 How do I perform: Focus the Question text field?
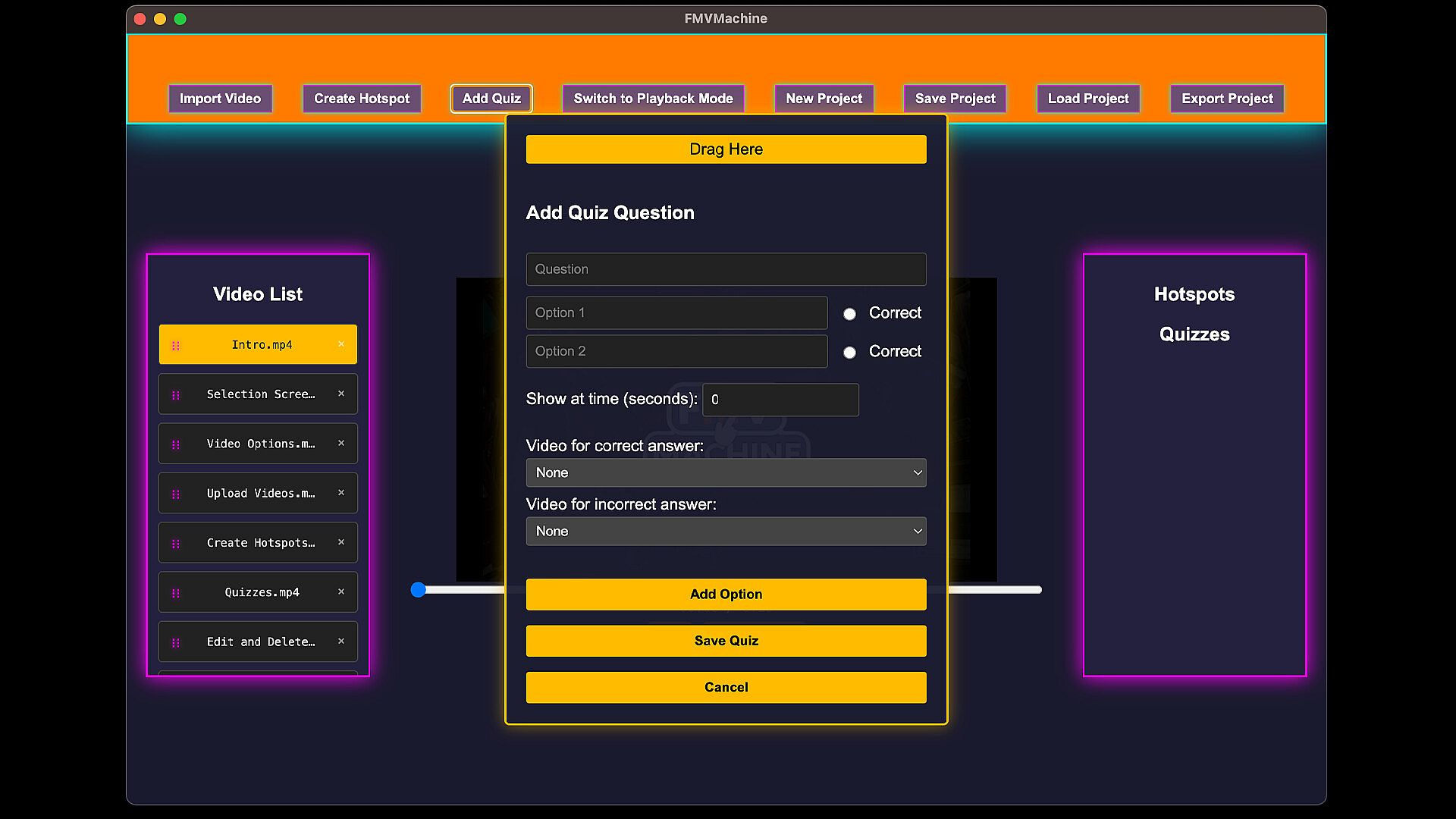pyautogui.click(x=726, y=269)
